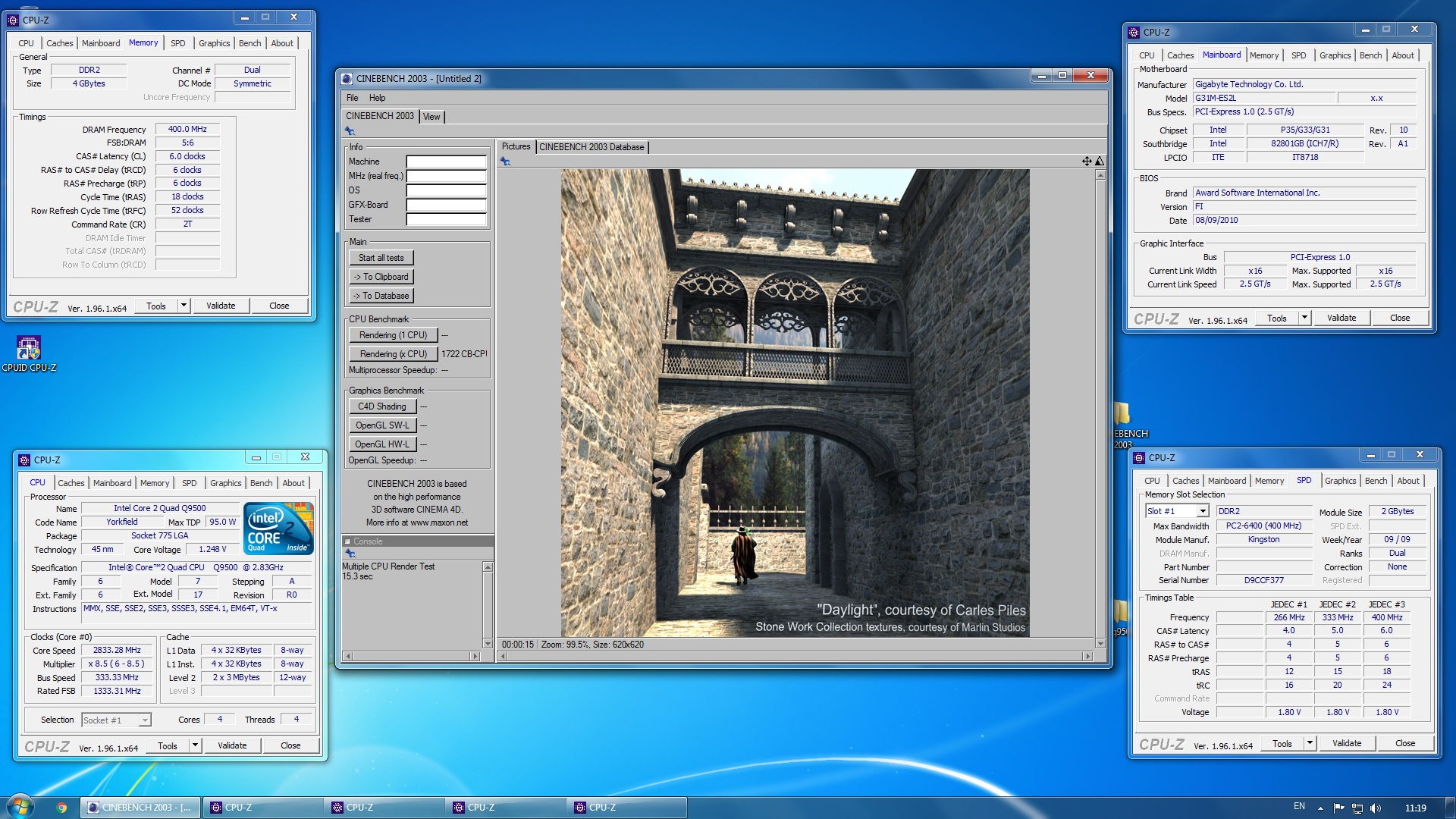Screen dimensions: 1456x819
Task: Click the Intel Core 2 Quad logo
Action: coord(278,528)
